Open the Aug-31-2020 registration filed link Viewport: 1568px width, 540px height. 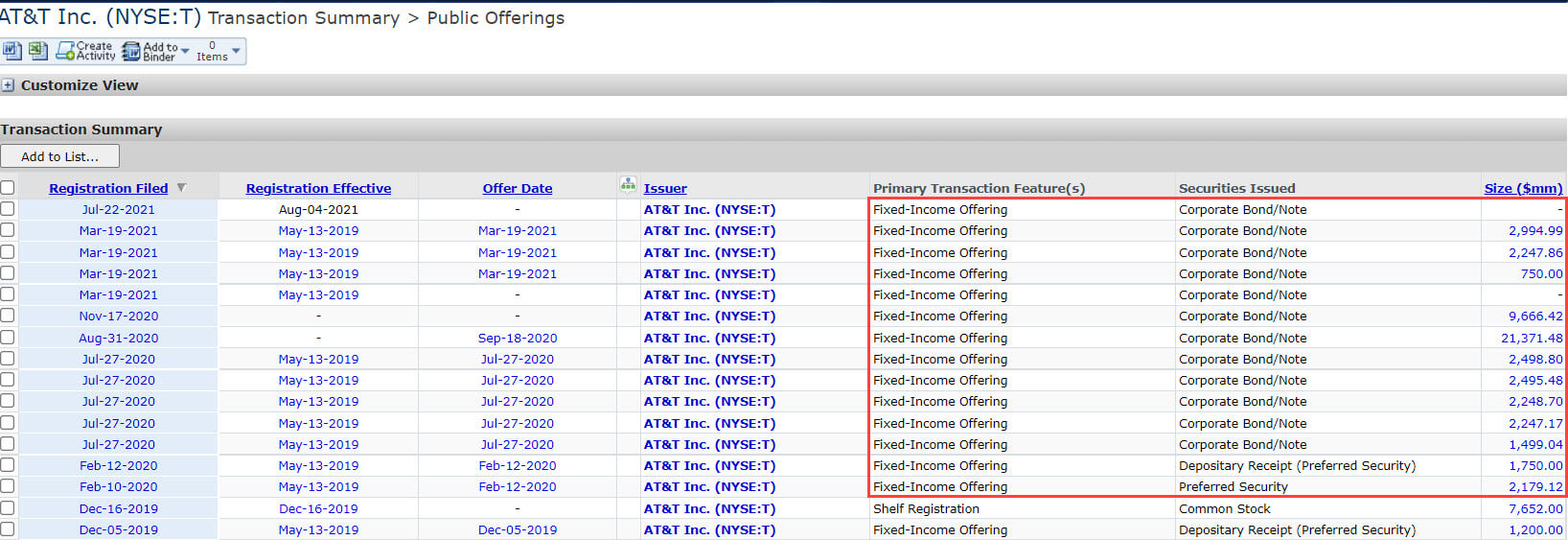119,338
